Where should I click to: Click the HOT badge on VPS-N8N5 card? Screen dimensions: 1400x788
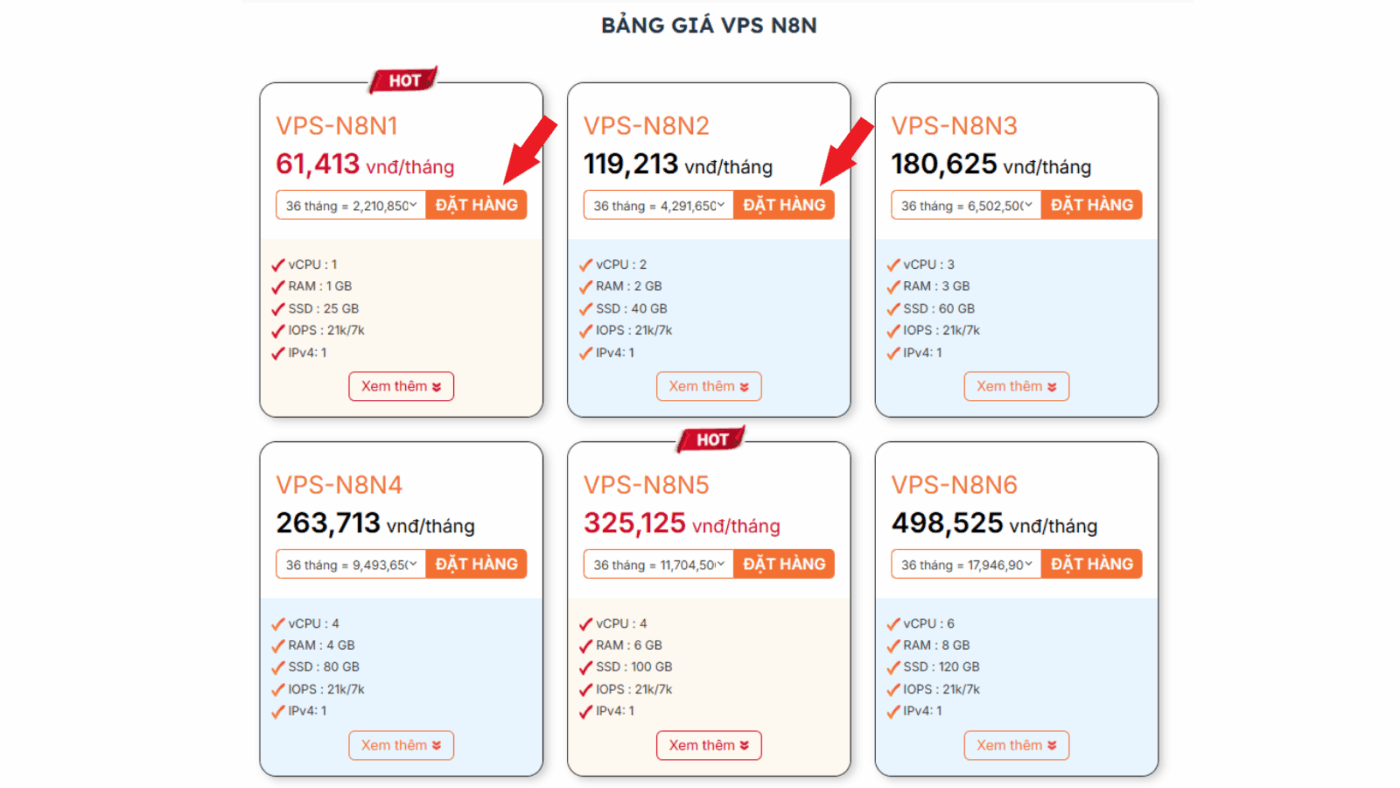(710, 437)
